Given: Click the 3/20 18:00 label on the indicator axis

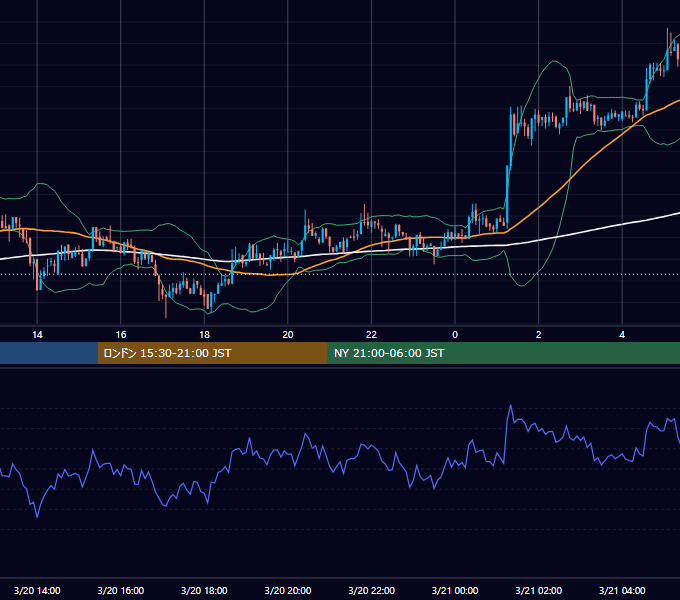Looking at the screenshot, I should click(204, 590).
